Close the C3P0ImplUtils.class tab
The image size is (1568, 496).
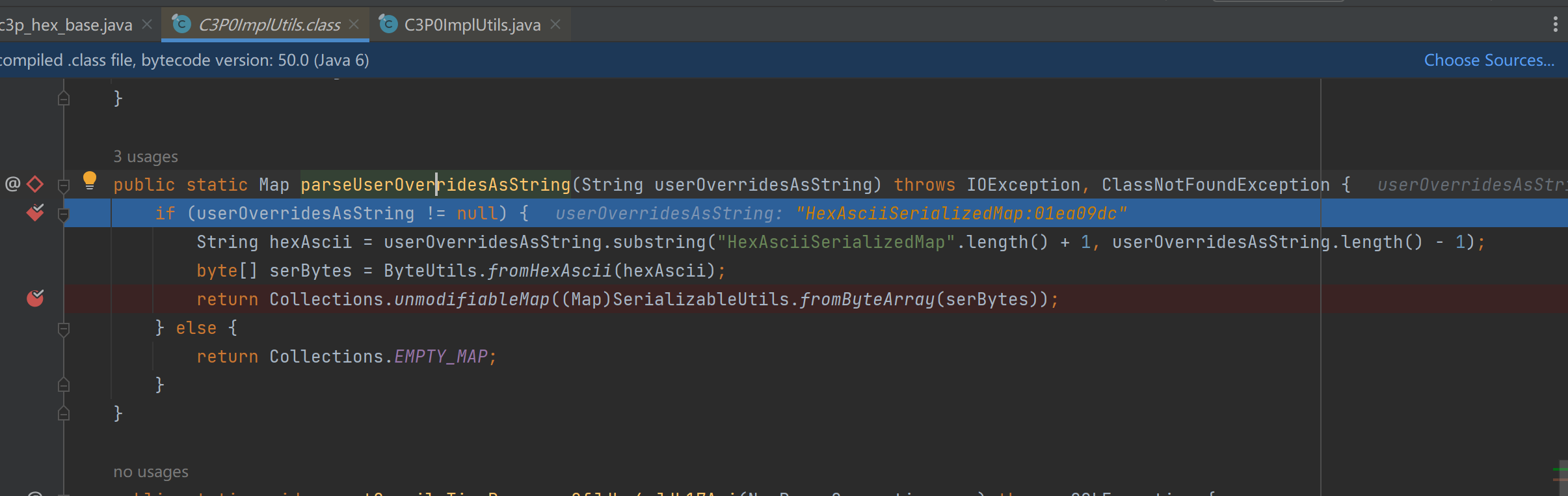[x=354, y=25]
